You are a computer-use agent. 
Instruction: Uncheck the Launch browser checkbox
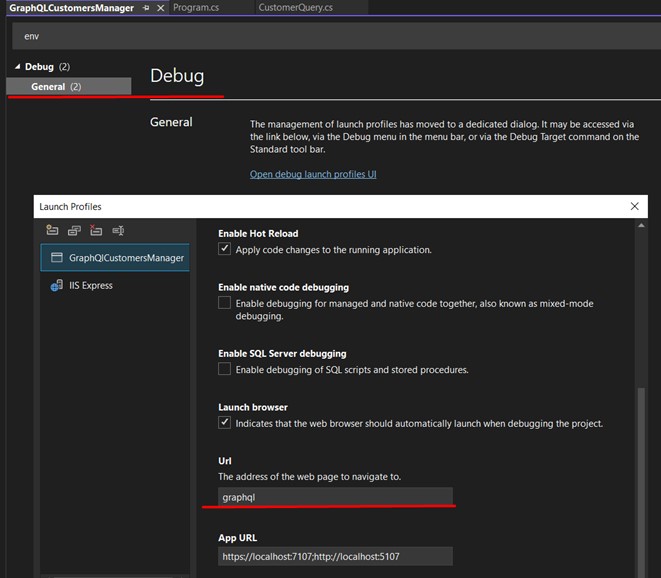click(225, 423)
